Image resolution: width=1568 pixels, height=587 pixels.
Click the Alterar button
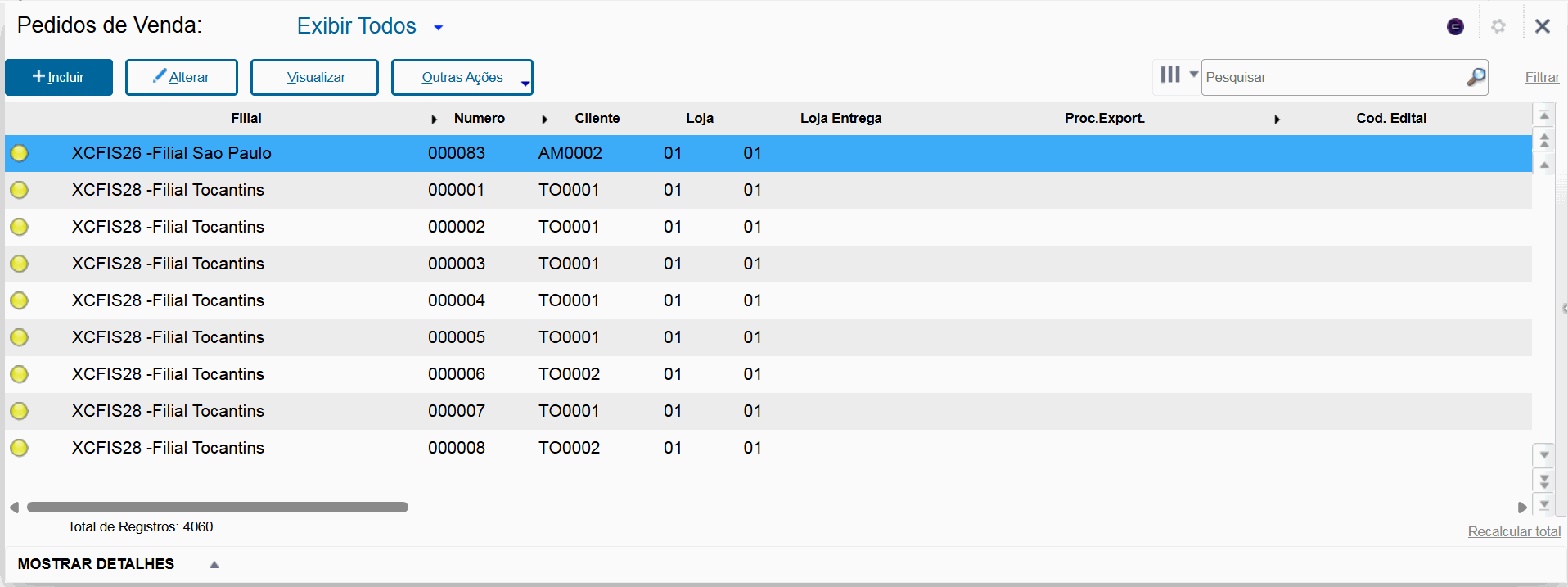pyautogui.click(x=182, y=77)
